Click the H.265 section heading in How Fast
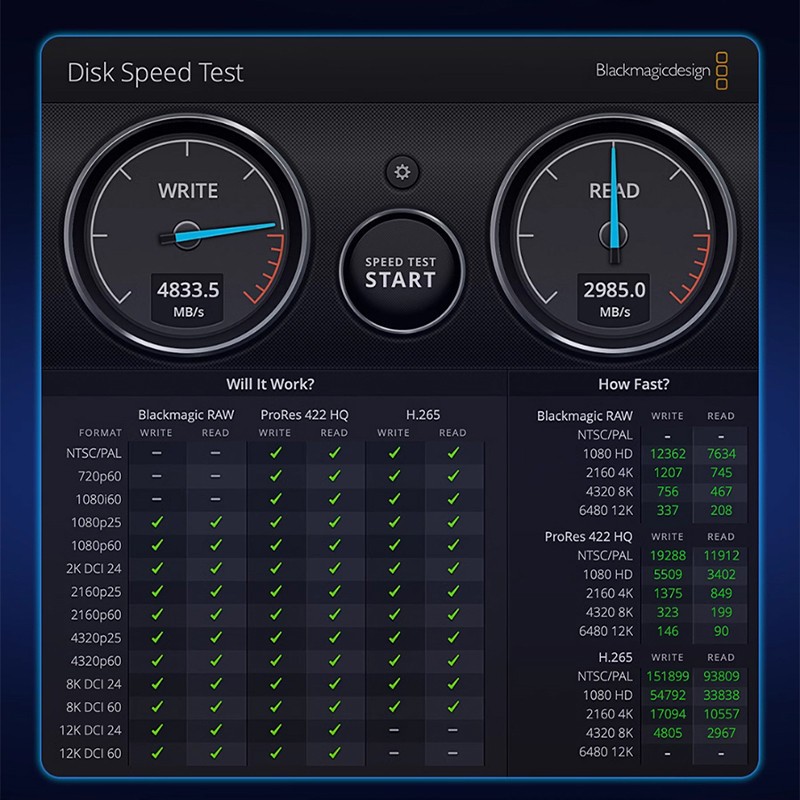The image size is (800, 800). click(x=615, y=657)
